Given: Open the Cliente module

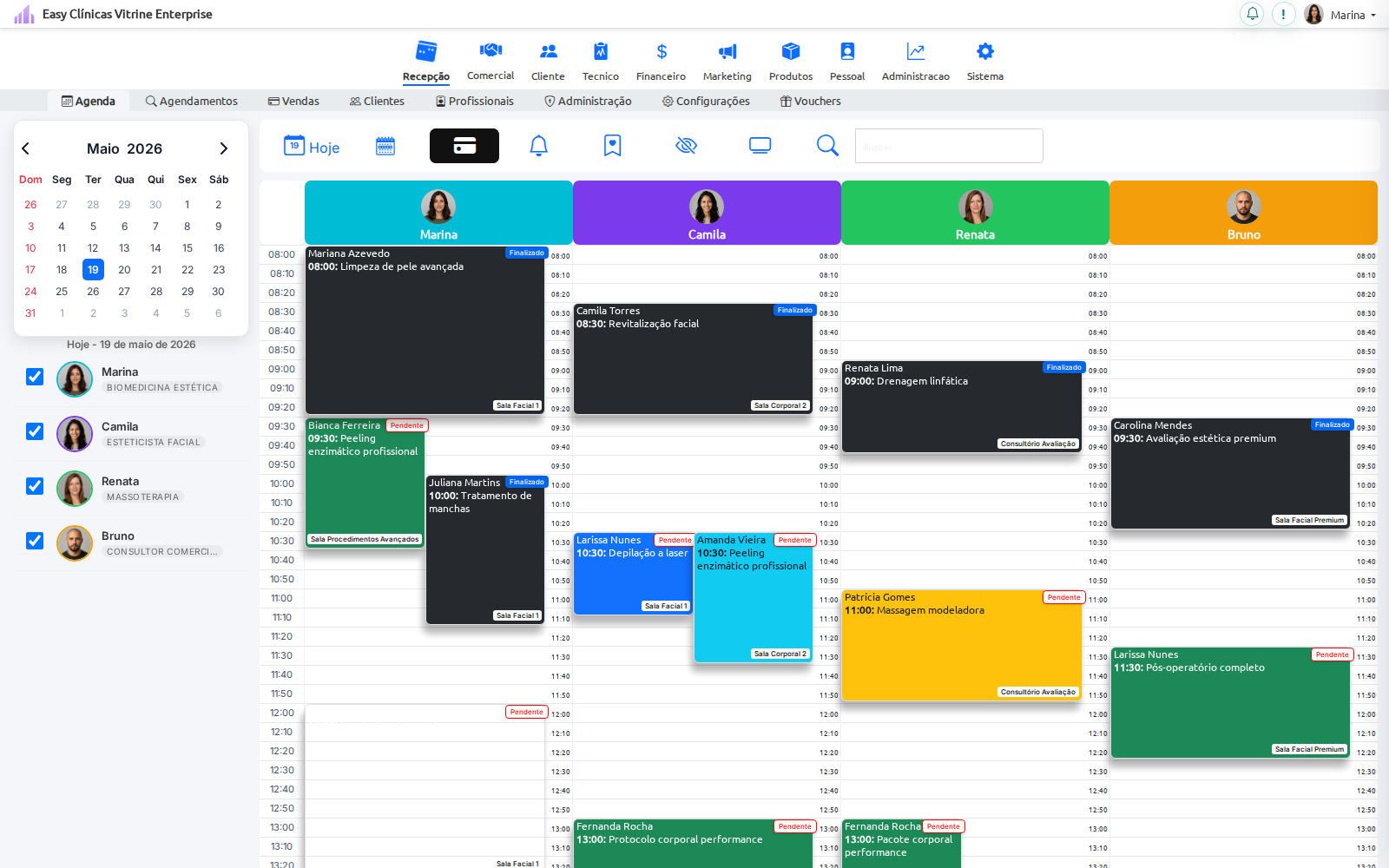Looking at the screenshot, I should [548, 62].
